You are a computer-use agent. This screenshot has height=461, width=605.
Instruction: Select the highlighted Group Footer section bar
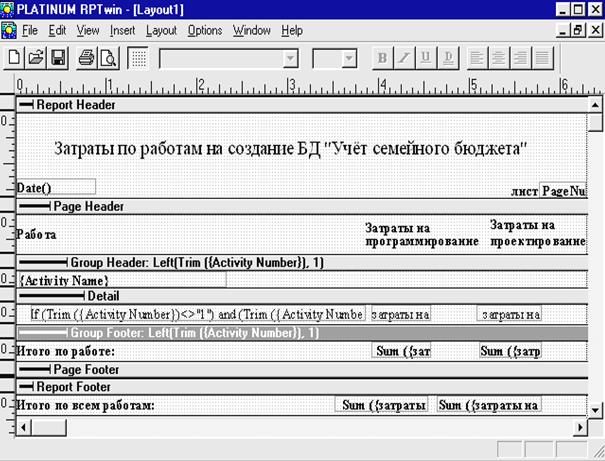click(x=302, y=333)
